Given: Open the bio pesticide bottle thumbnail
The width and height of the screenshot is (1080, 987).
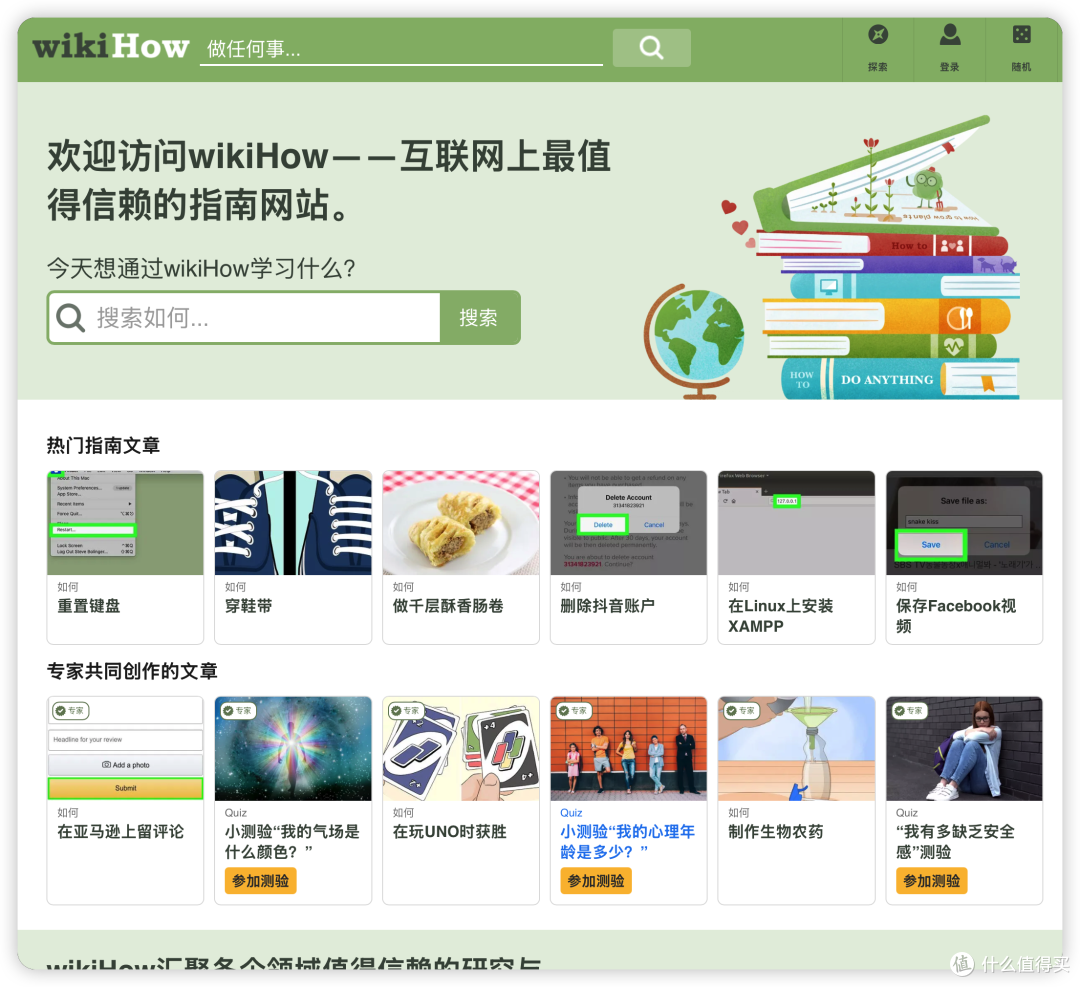Looking at the screenshot, I should [x=796, y=749].
